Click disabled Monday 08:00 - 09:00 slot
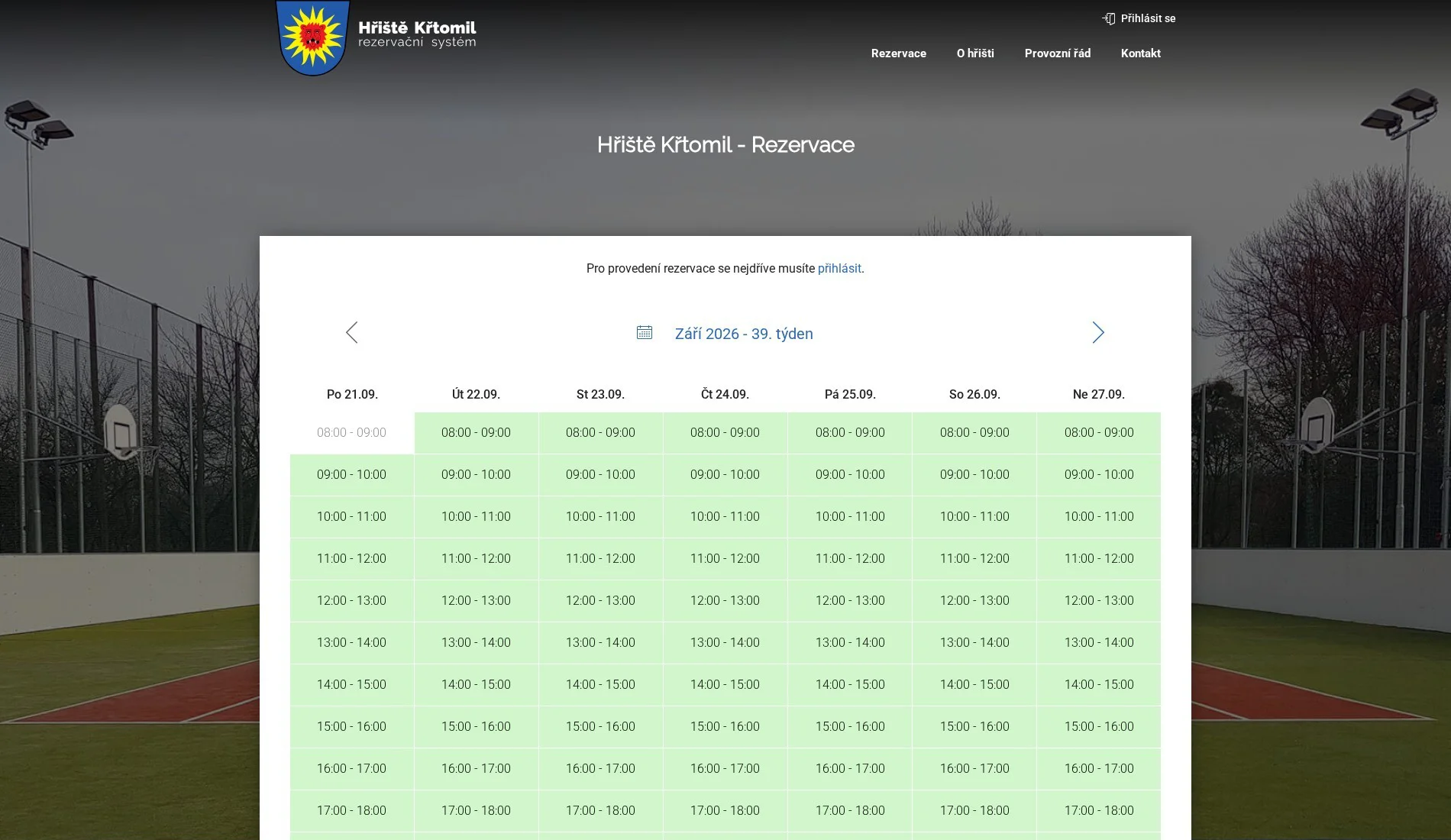1451x840 pixels. coord(352,433)
